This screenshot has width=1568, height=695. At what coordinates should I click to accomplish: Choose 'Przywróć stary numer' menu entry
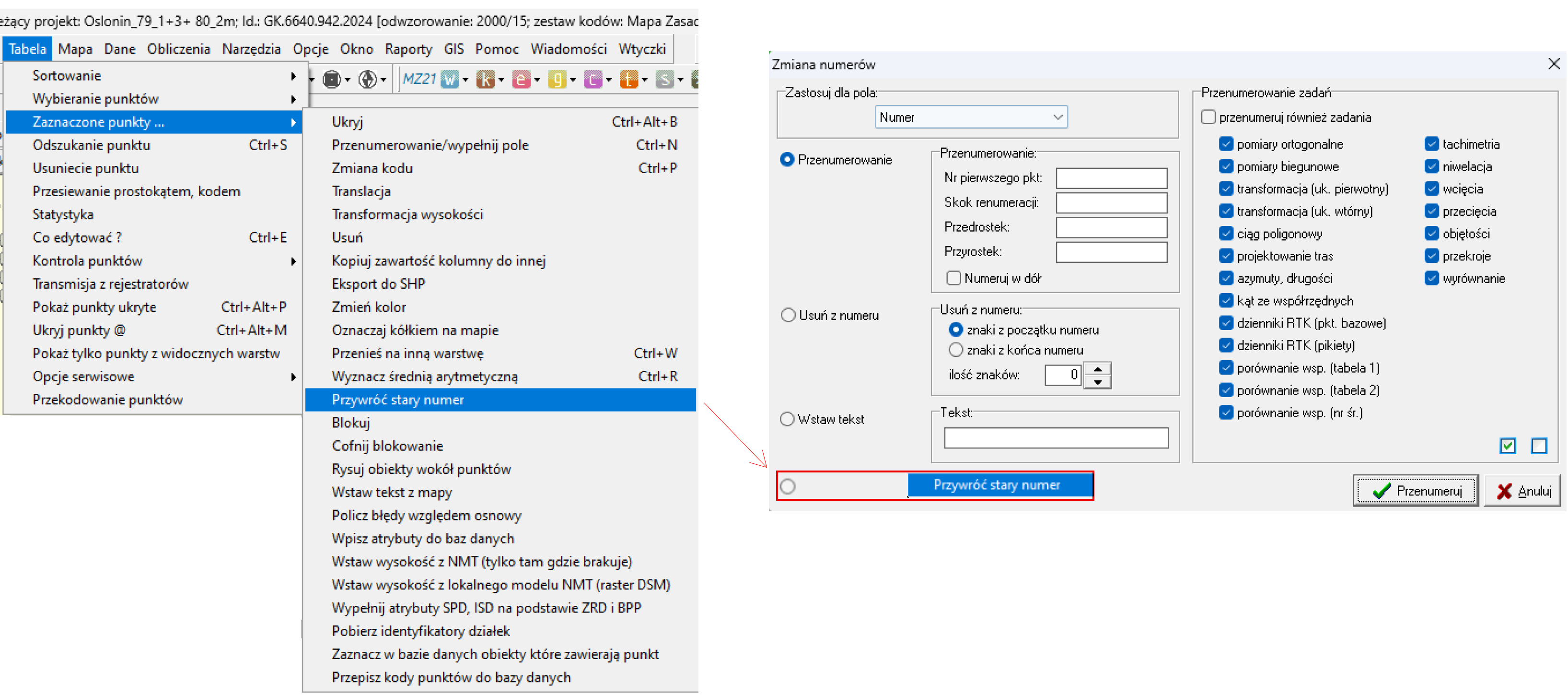500,400
